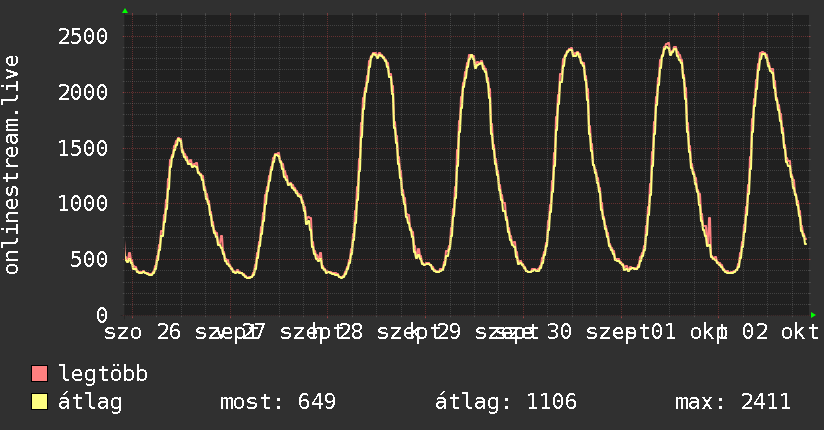
Task: Click the átlag: 1106 statistic
Action: pyautogui.click(x=506, y=402)
